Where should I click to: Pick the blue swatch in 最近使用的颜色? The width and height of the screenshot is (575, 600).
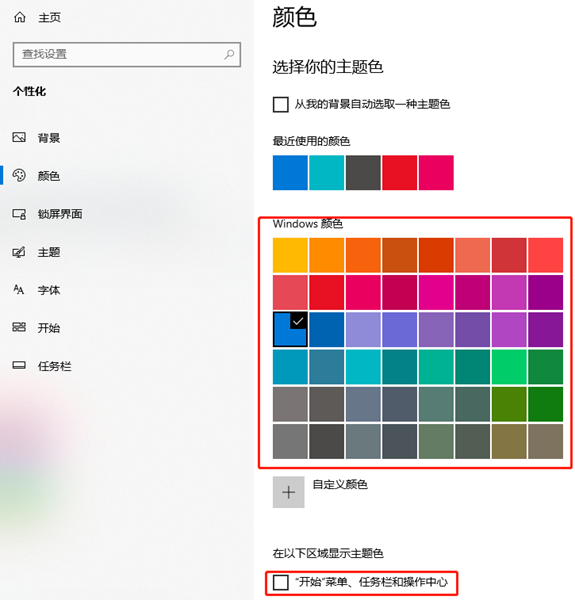290,173
